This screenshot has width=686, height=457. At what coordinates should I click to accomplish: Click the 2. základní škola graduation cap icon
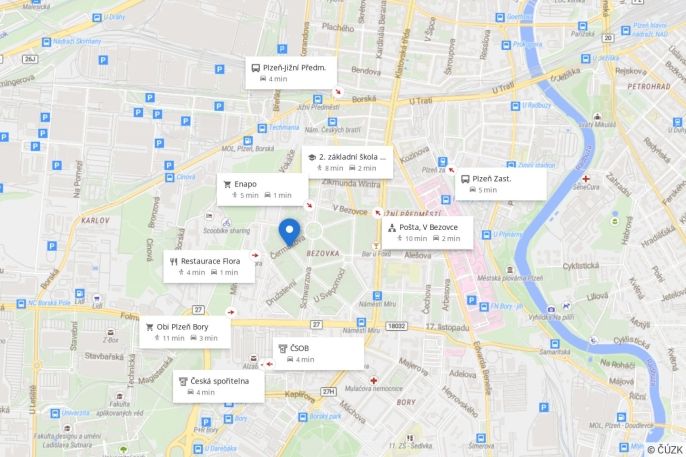coord(312,157)
